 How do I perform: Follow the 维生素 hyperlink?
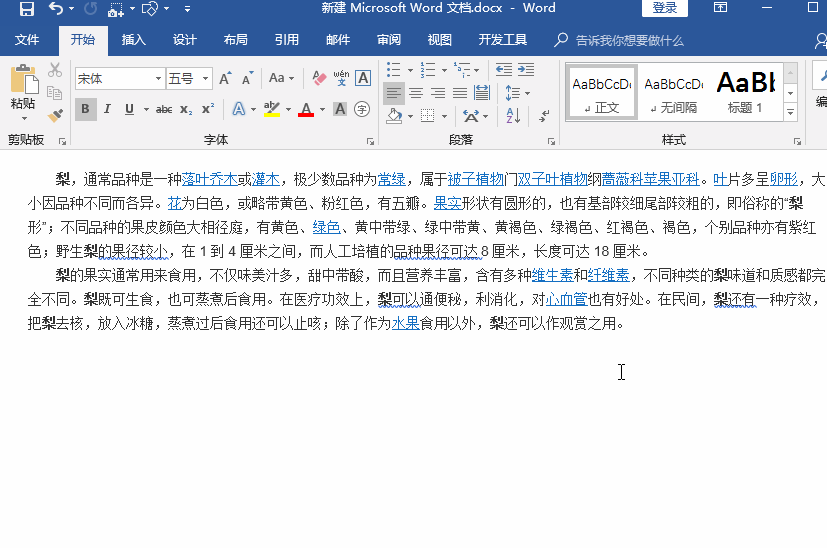[552, 275]
